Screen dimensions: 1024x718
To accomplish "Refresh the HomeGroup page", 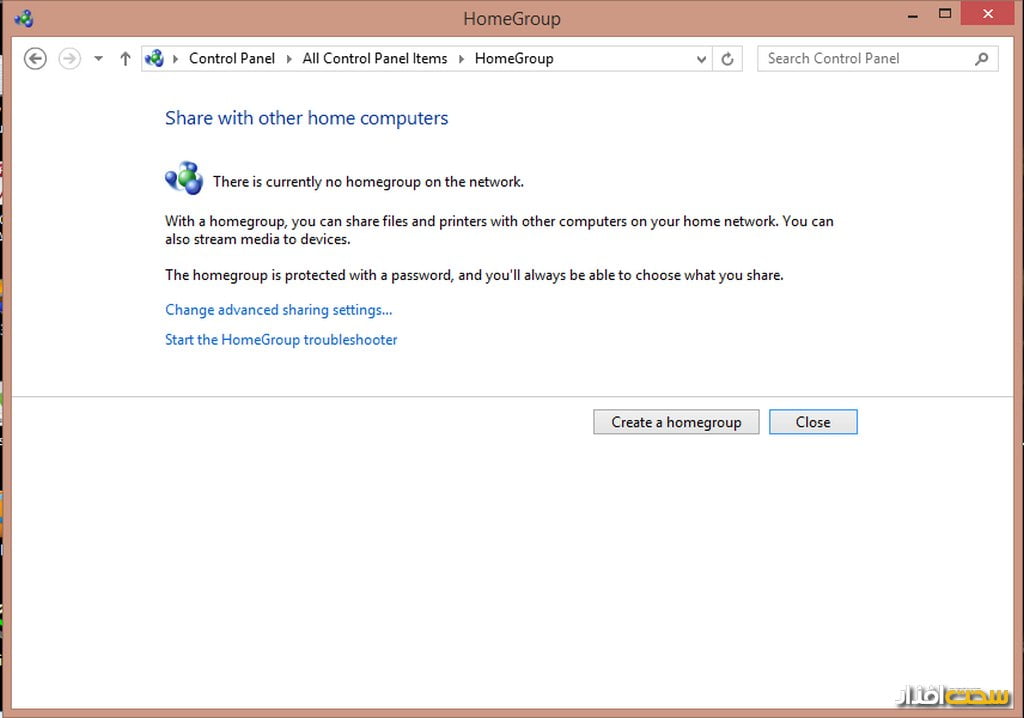I will point(727,59).
